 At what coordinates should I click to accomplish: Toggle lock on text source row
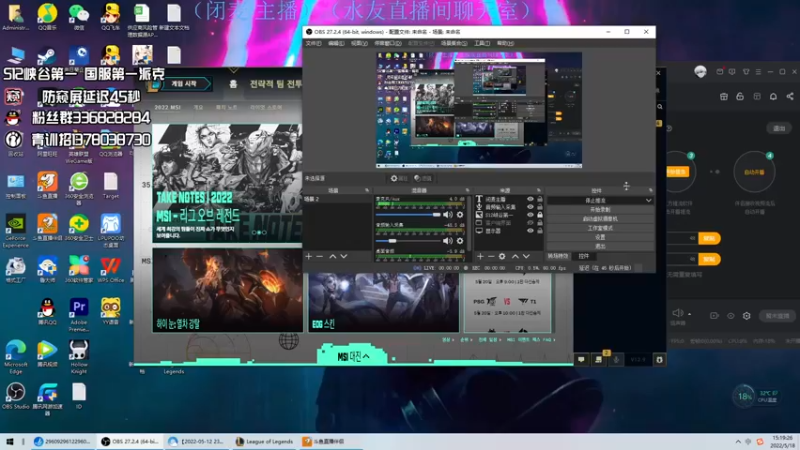(x=540, y=199)
